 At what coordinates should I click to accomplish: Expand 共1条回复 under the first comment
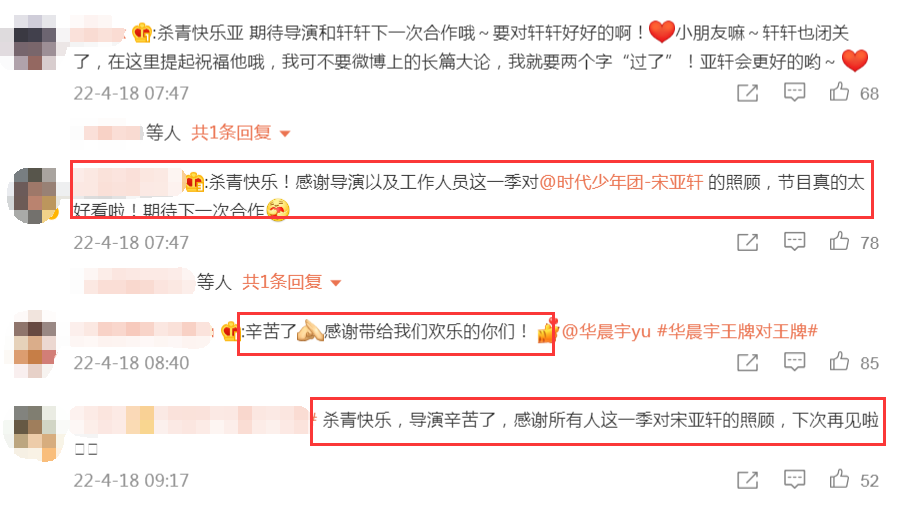240,132
